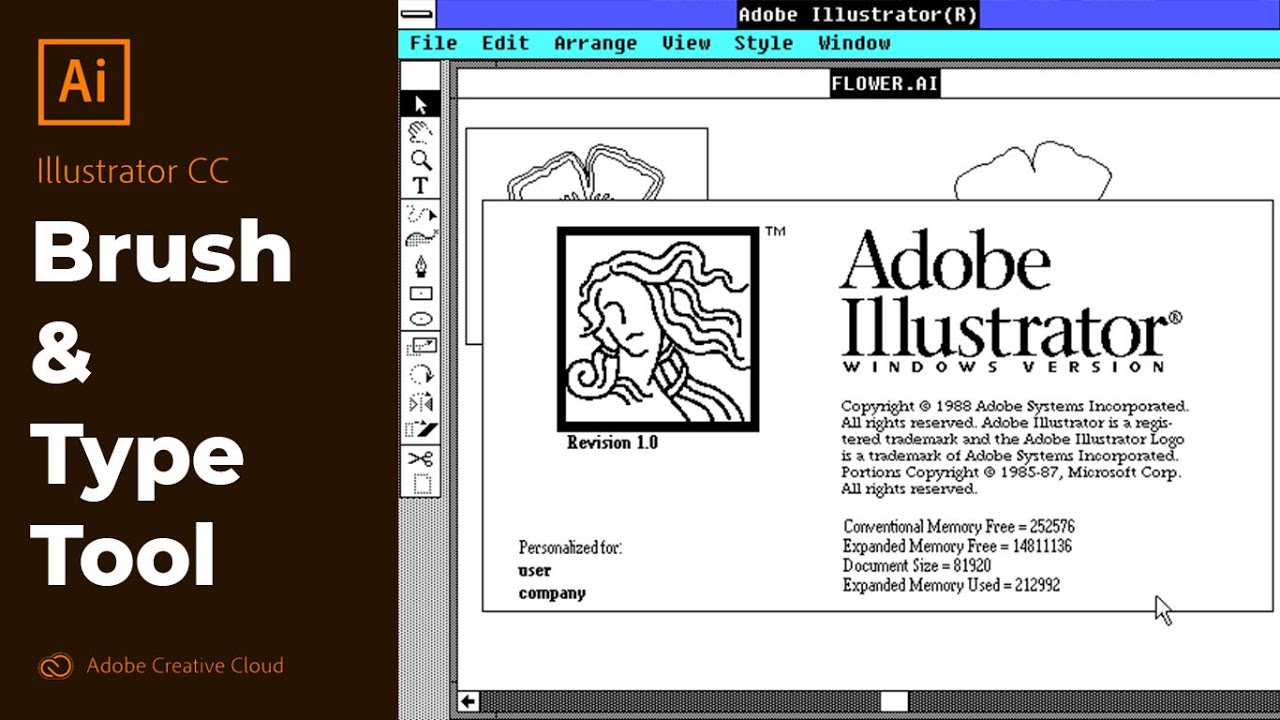The image size is (1280, 720).
Task: Click the Adobe Creative Cloud text
Action: pos(185,666)
